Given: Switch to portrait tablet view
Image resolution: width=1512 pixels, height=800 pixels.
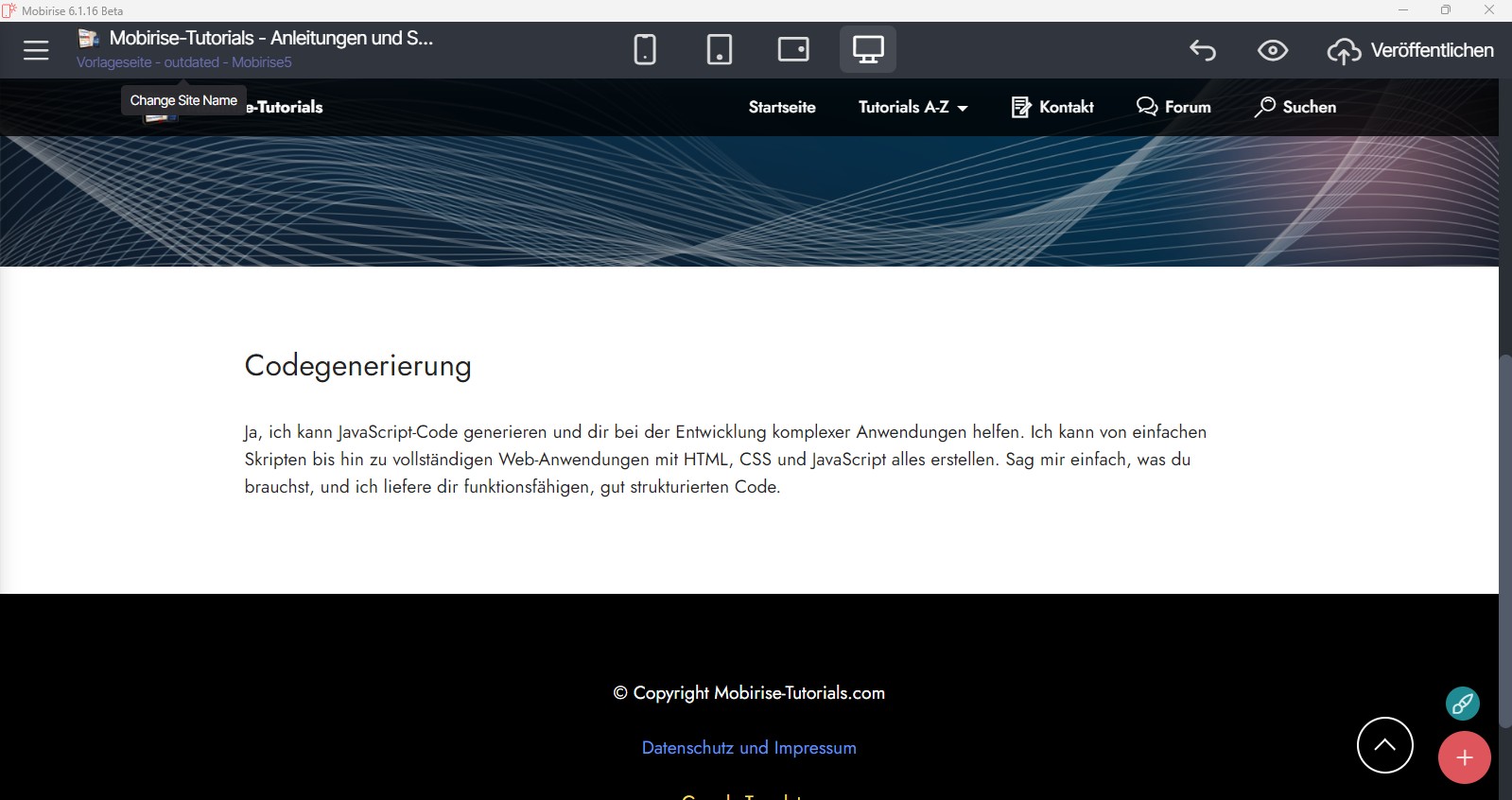Looking at the screenshot, I should (x=719, y=49).
